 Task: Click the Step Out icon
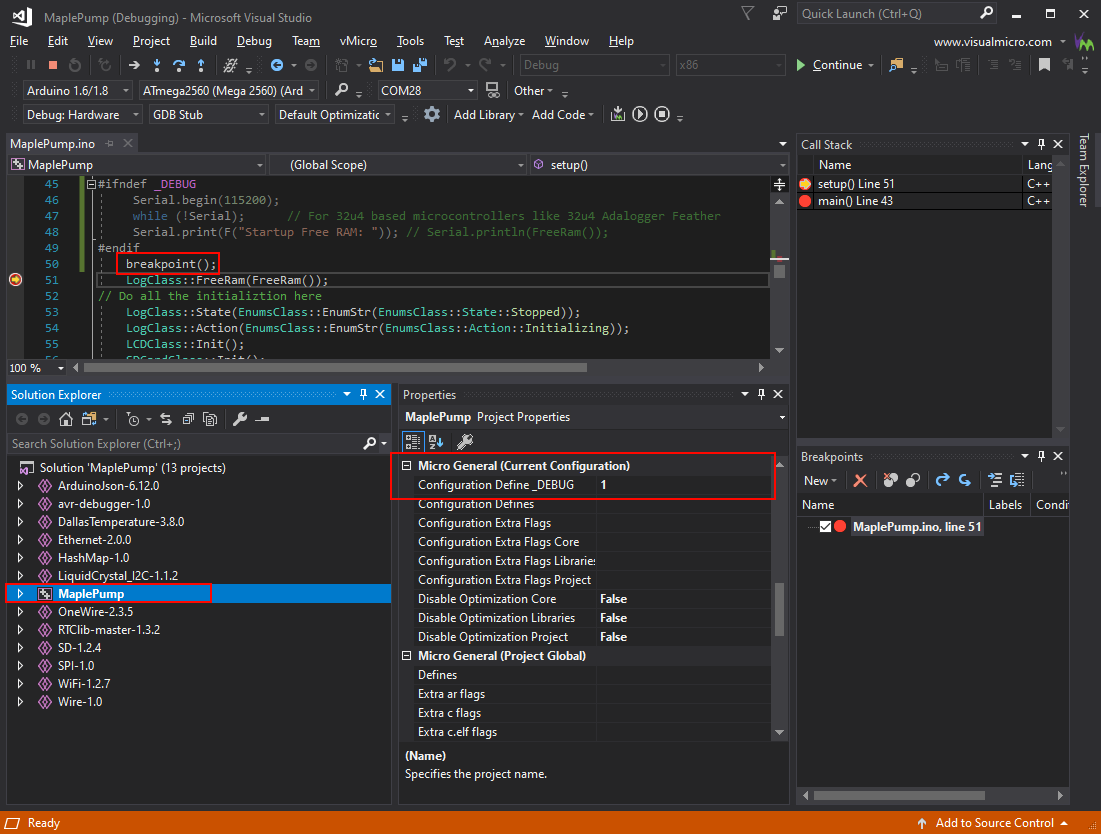click(202, 65)
